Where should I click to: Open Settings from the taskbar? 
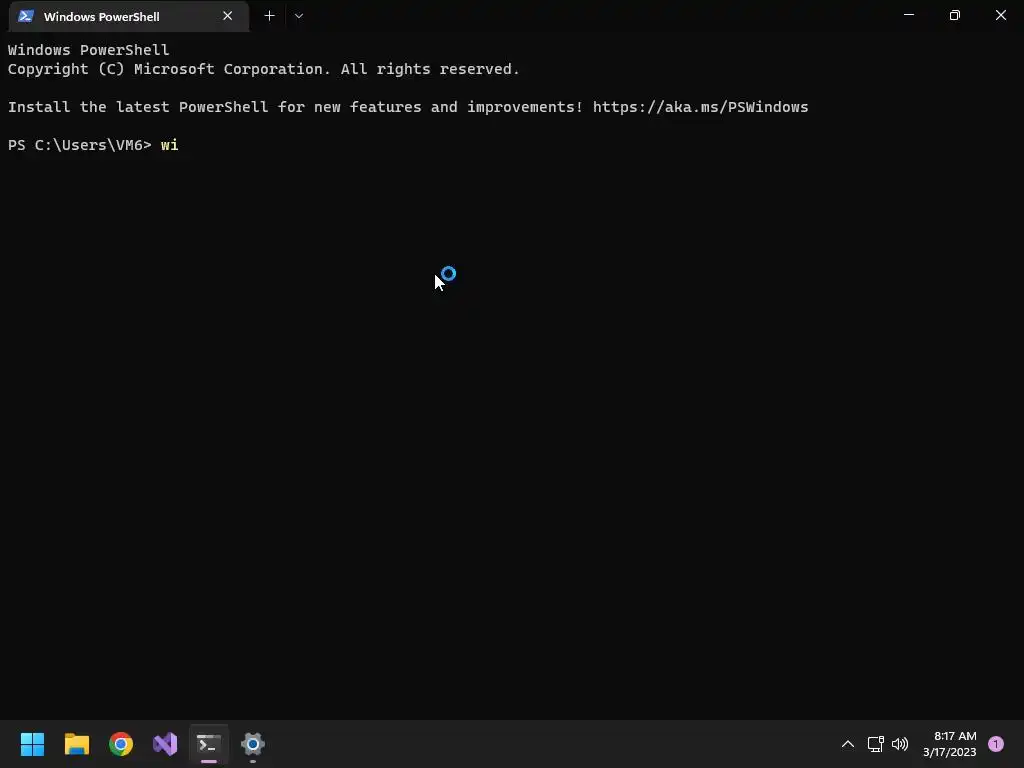tap(253, 744)
